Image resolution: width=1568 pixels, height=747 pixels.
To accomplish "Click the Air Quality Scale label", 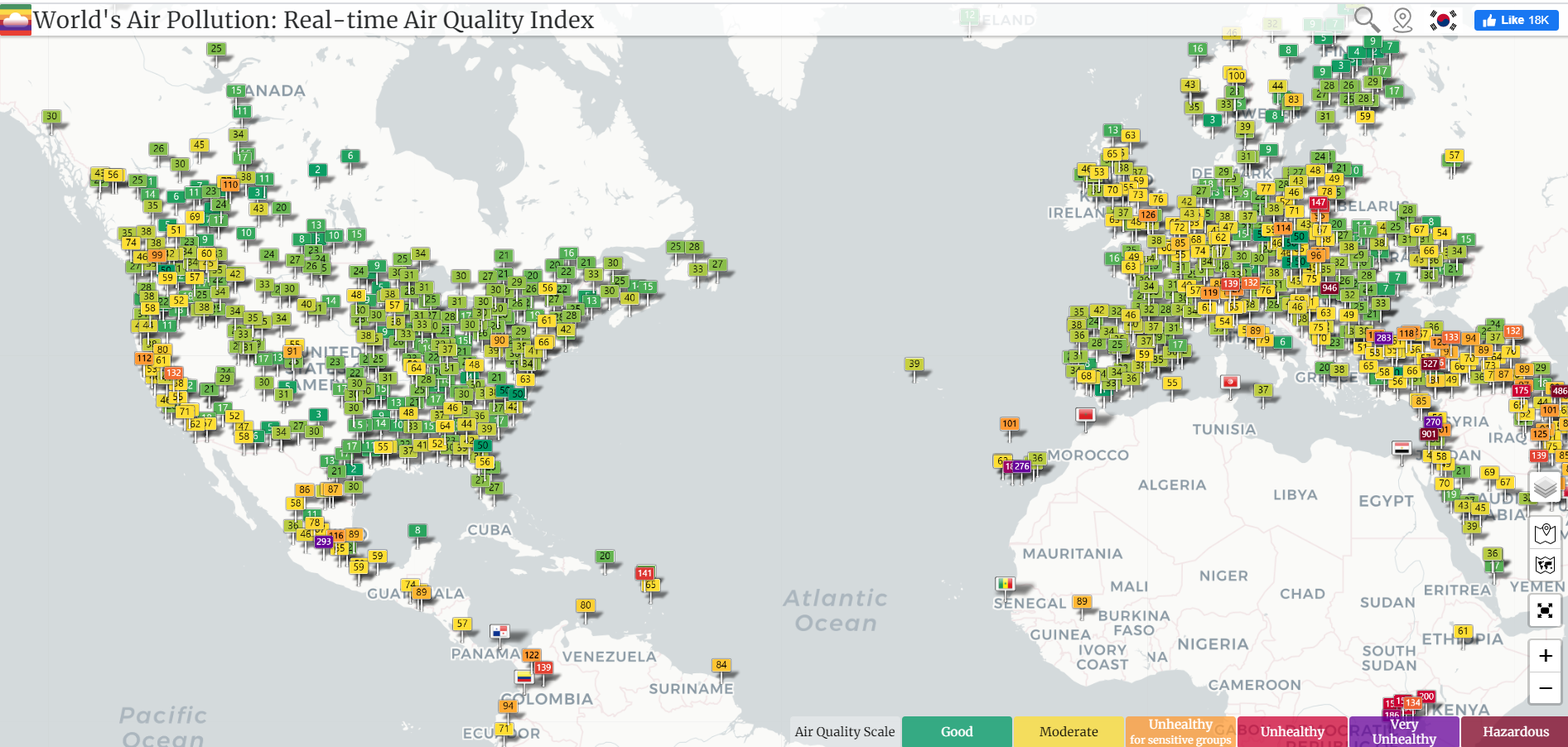I will [x=845, y=731].
